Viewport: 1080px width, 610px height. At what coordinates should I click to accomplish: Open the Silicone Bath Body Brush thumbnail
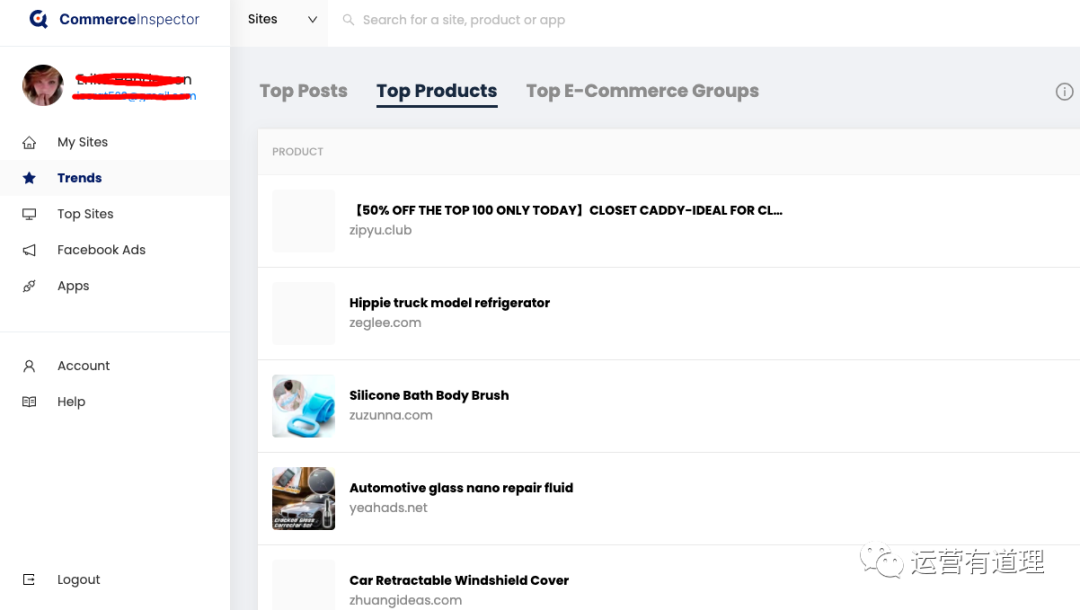(303, 406)
